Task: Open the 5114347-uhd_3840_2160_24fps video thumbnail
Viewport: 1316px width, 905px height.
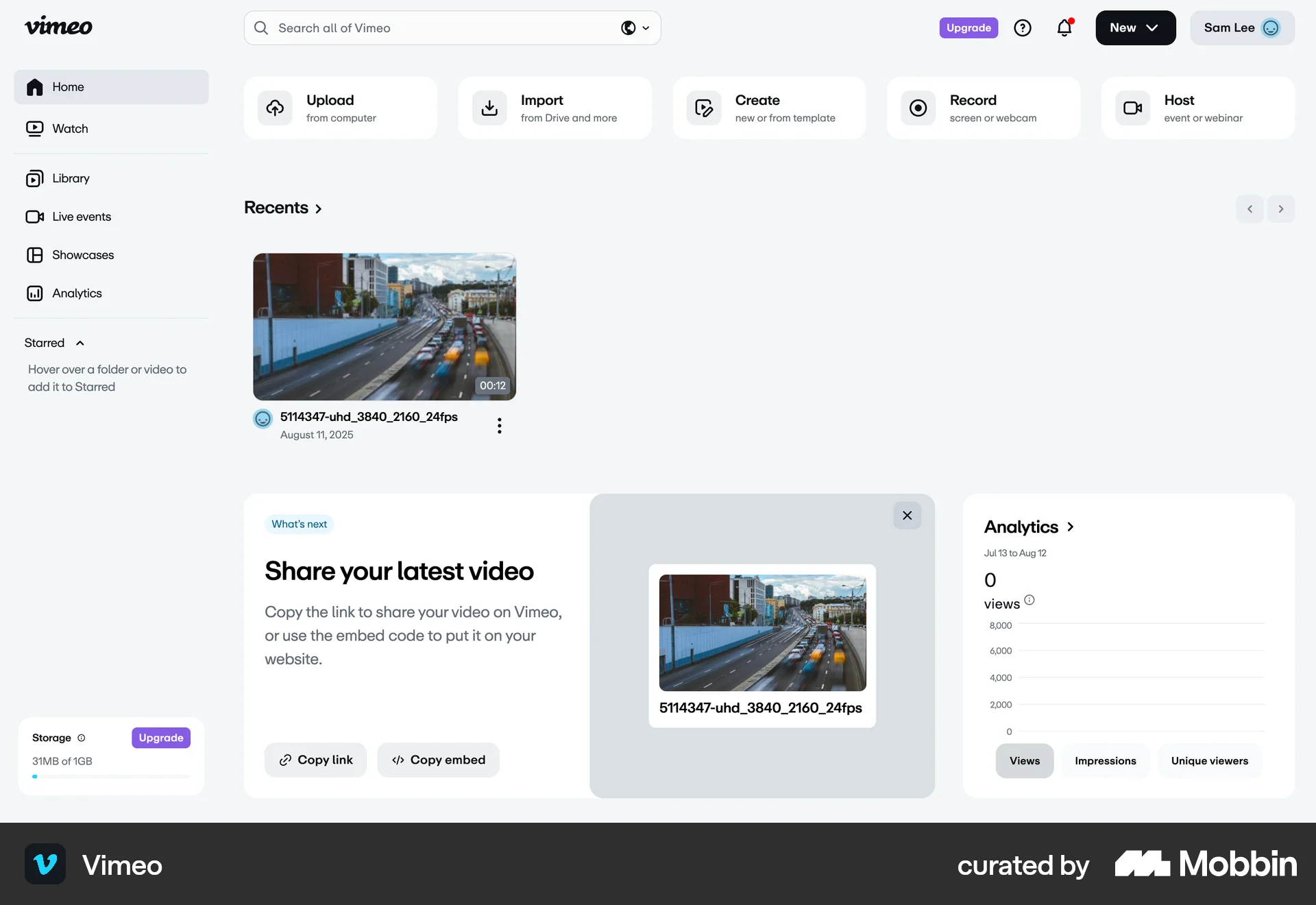Action: point(384,326)
